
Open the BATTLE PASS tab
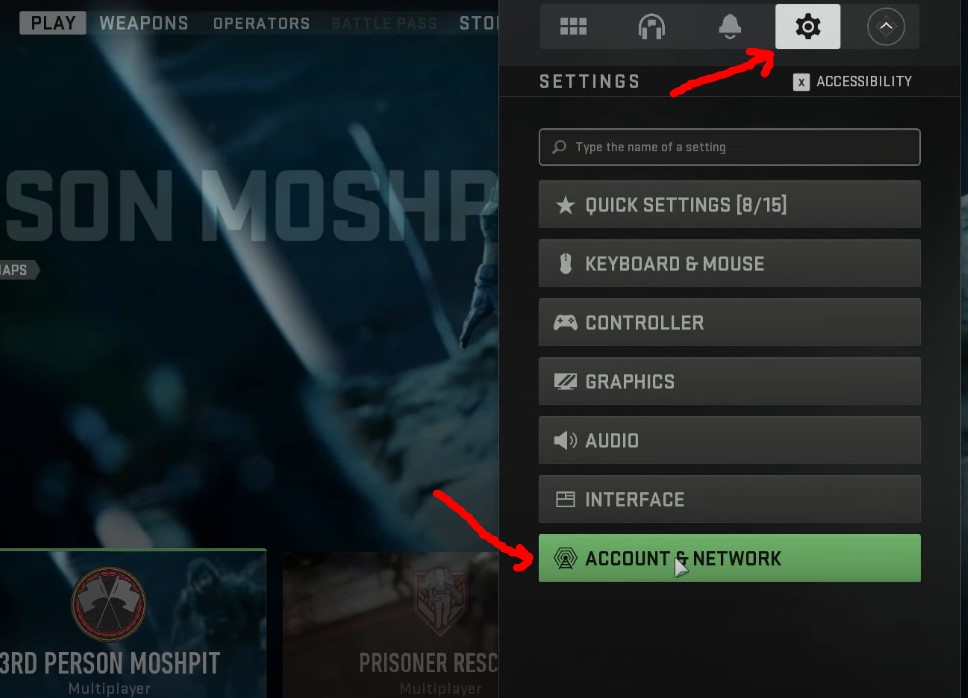[x=384, y=23]
